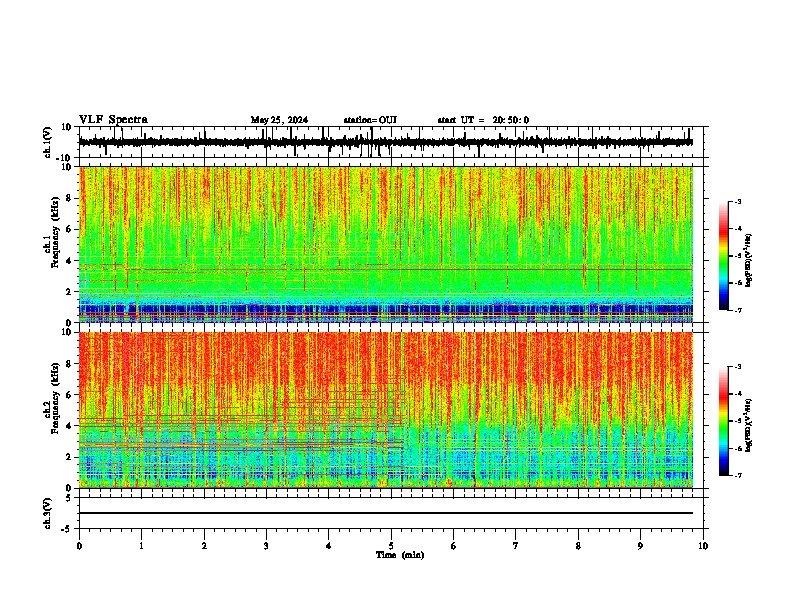Click the "2" kHz tick of ch.2 spectrogram
792x612 pixels.
(x=69, y=456)
